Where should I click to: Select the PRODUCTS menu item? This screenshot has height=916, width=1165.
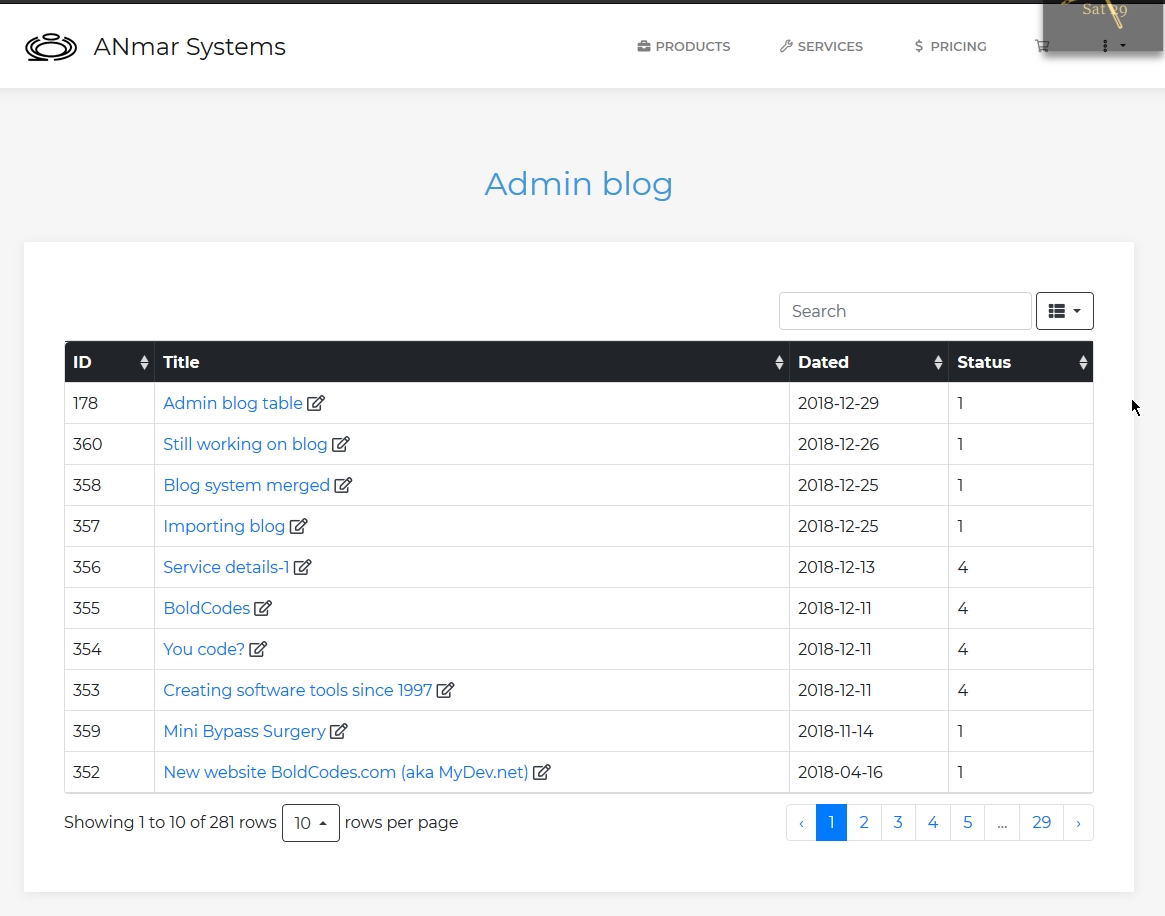coord(692,46)
